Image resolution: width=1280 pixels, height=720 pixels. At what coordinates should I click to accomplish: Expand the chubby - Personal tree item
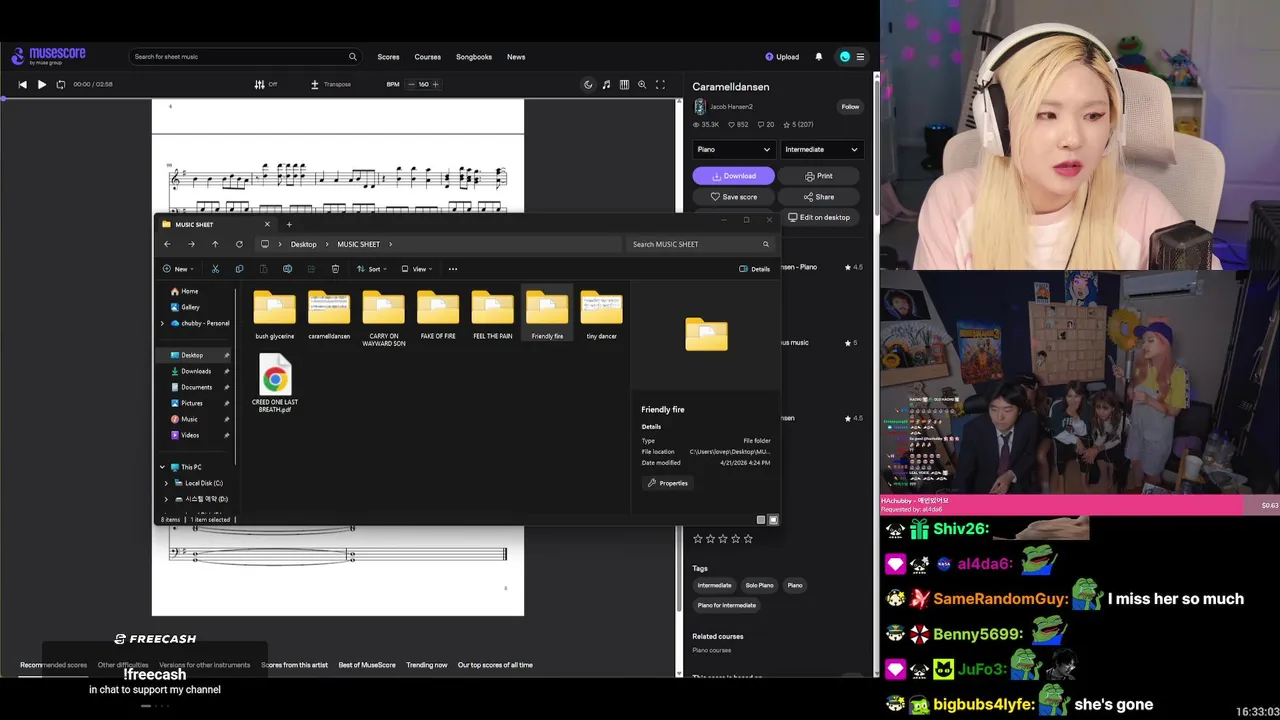(x=162, y=323)
